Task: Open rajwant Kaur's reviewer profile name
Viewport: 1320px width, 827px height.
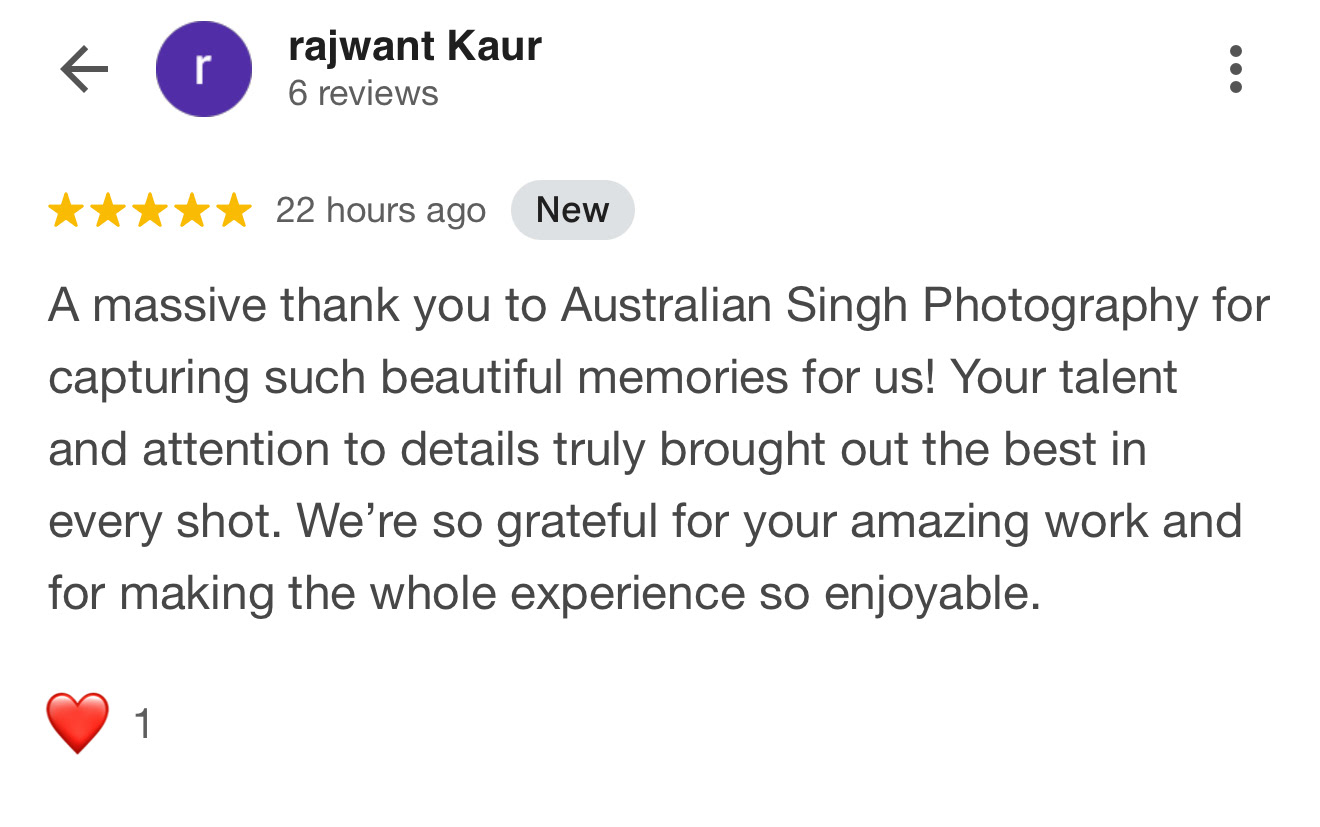Action: 414,46
